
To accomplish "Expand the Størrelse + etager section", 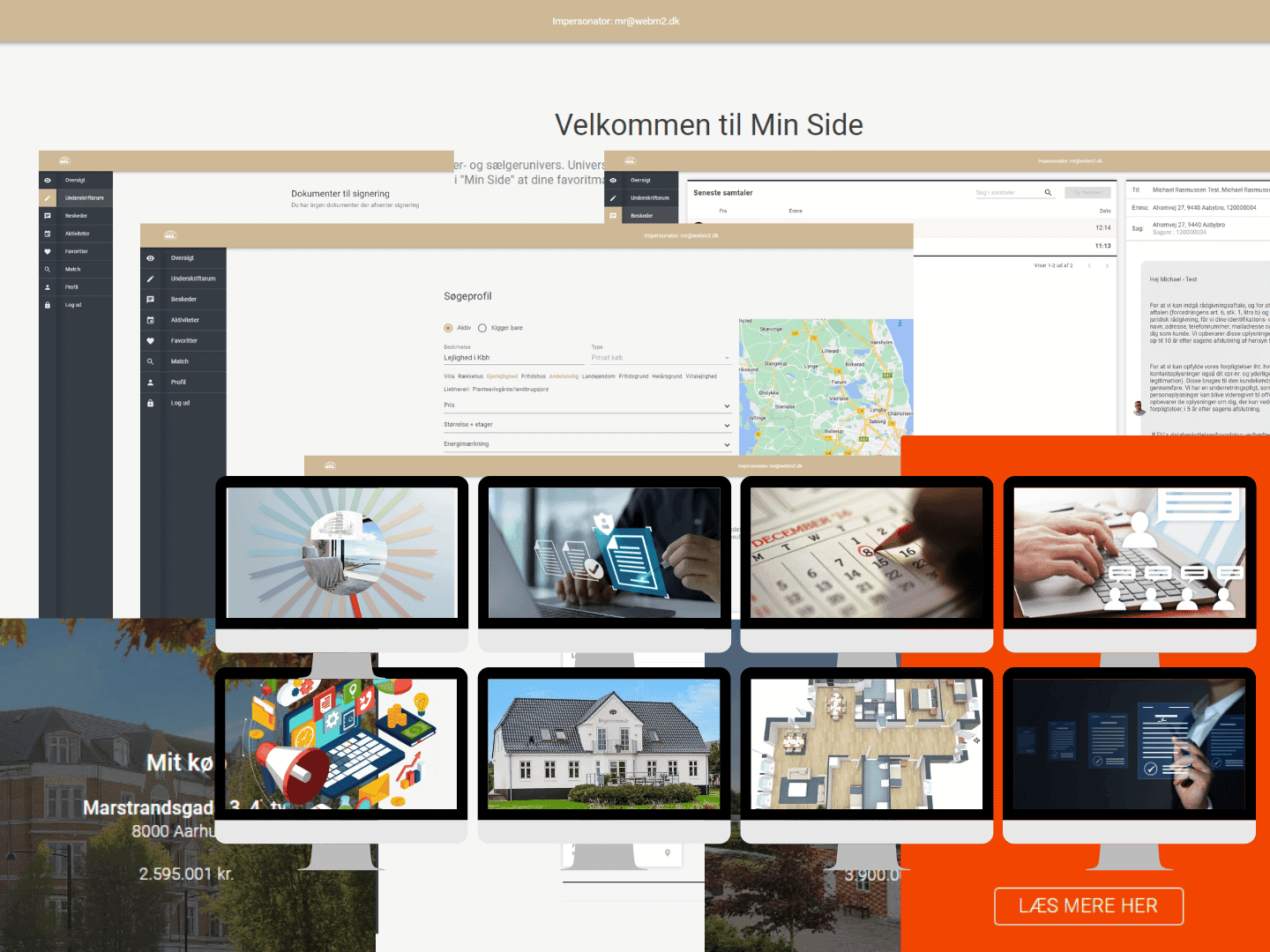I will pos(586,425).
